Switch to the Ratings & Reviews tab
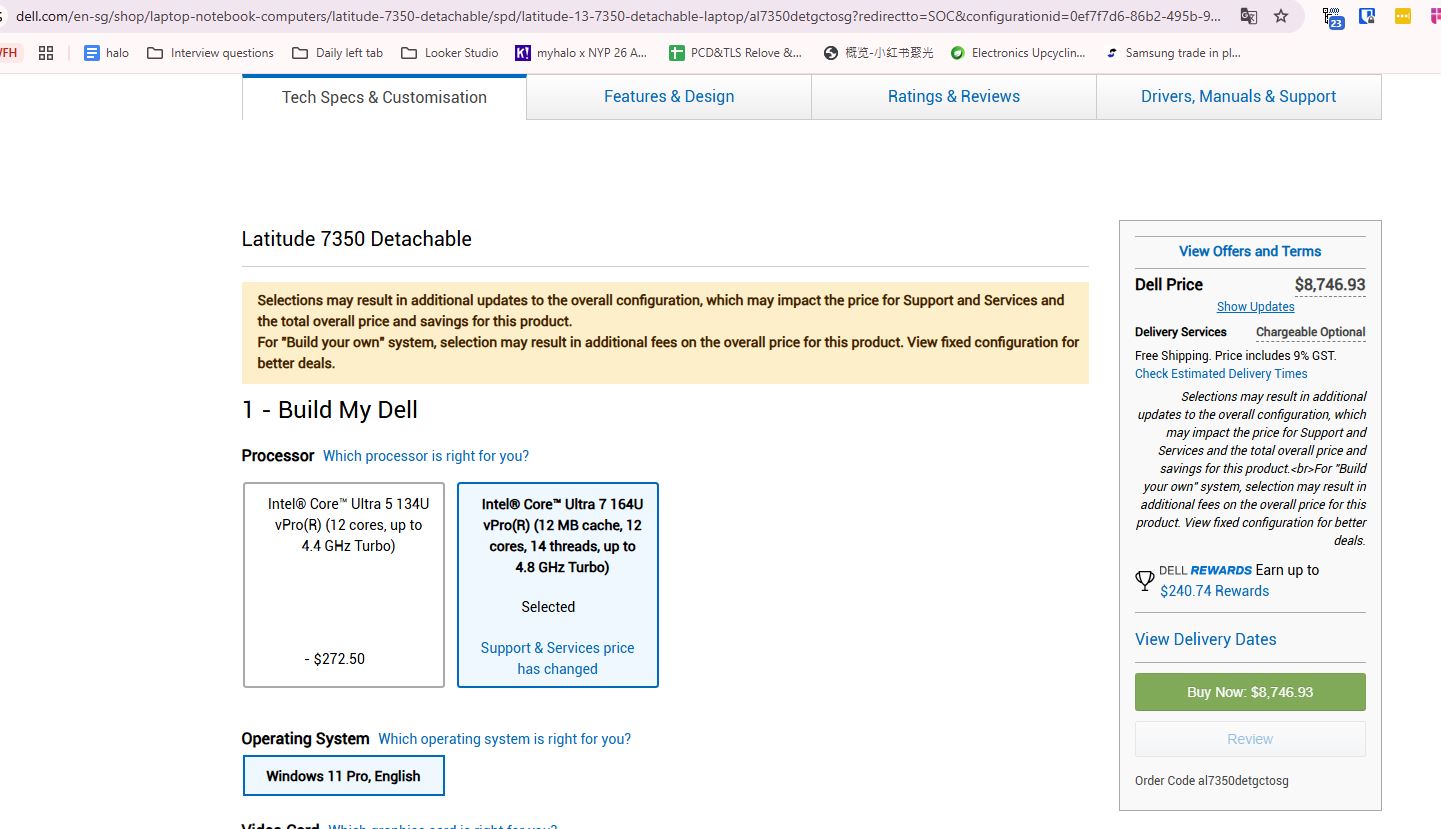 (953, 97)
